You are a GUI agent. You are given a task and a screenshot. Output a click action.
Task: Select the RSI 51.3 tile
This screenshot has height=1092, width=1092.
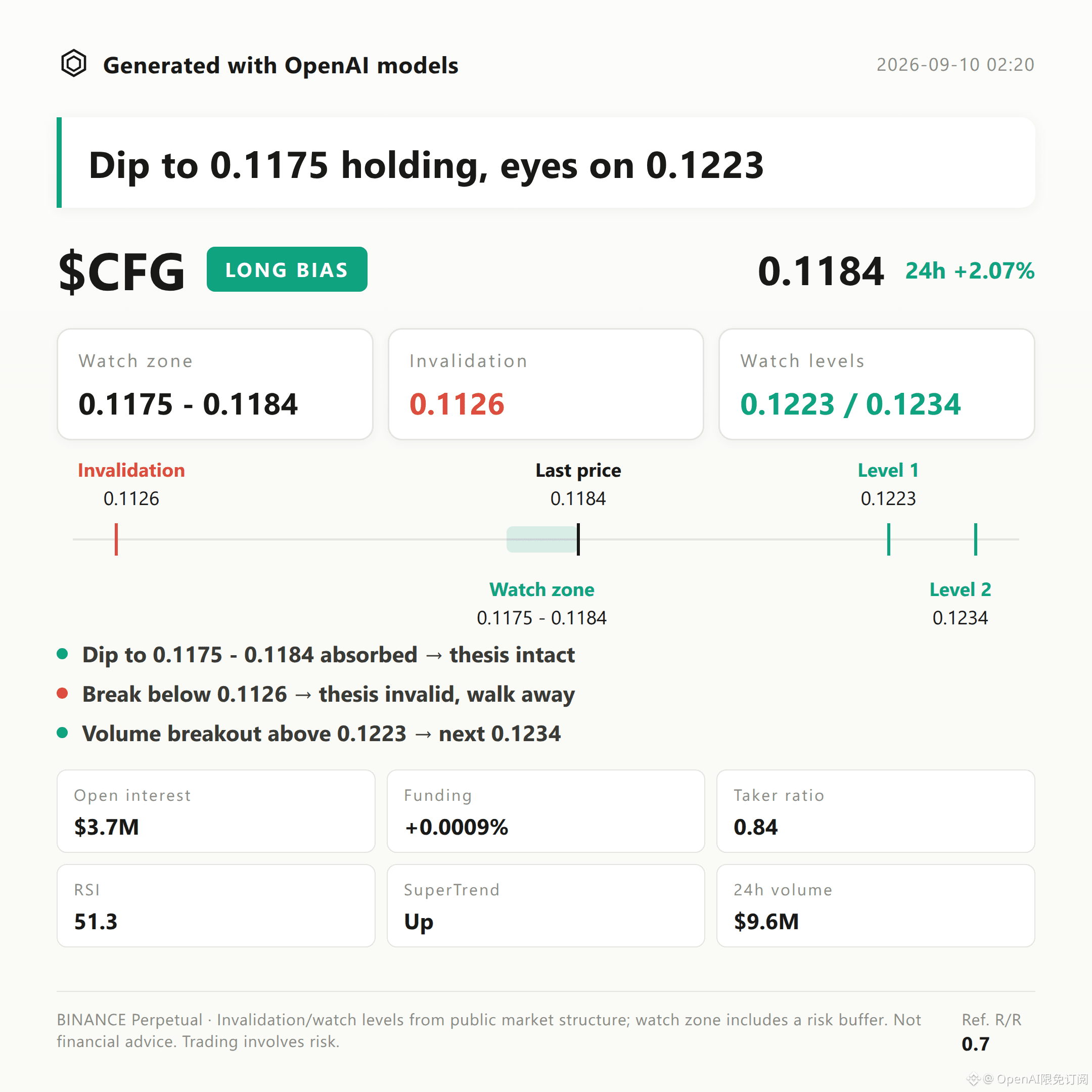click(216, 905)
